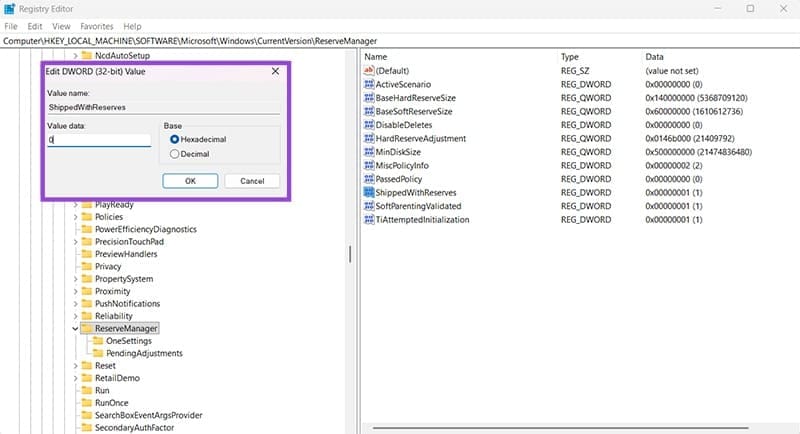Collapse the ReserveManager tree node

coord(76,329)
